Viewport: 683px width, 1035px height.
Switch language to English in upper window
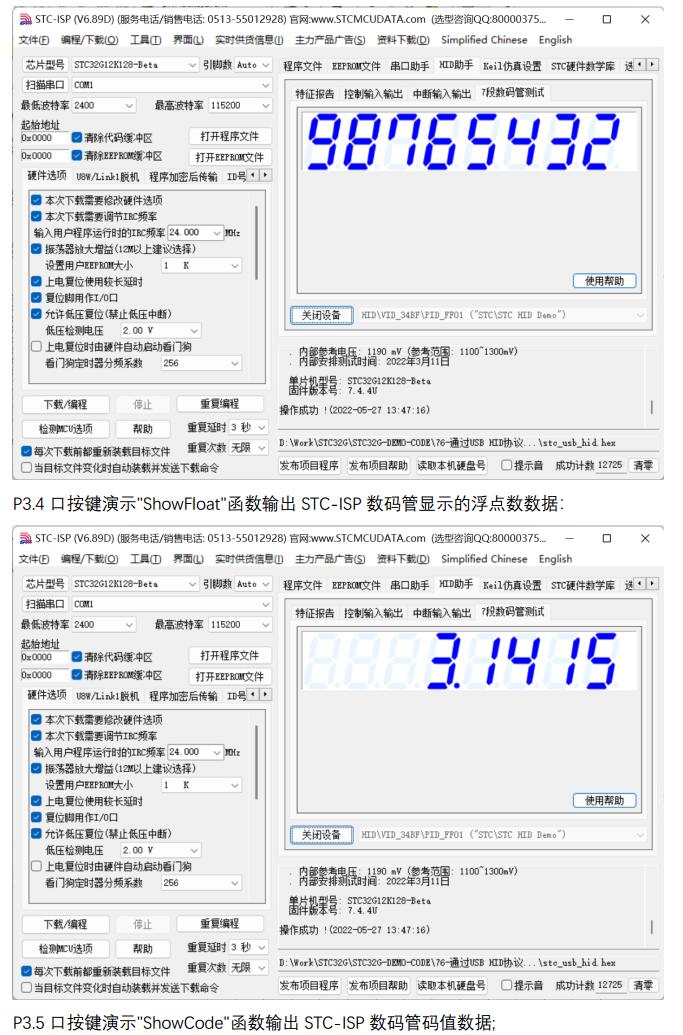tap(555, 40)
